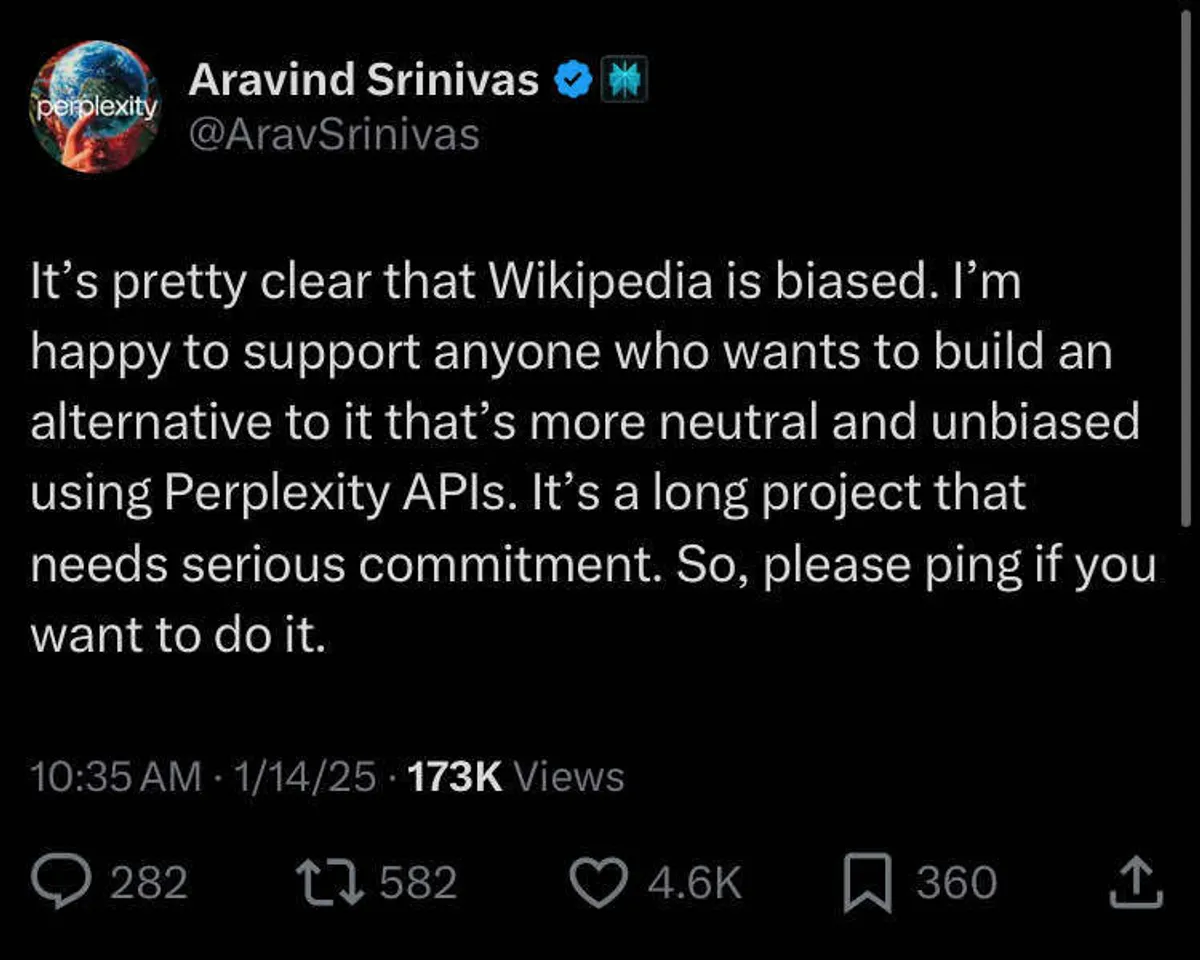Open the 173K Views analytics

click(x=516, y=777)
